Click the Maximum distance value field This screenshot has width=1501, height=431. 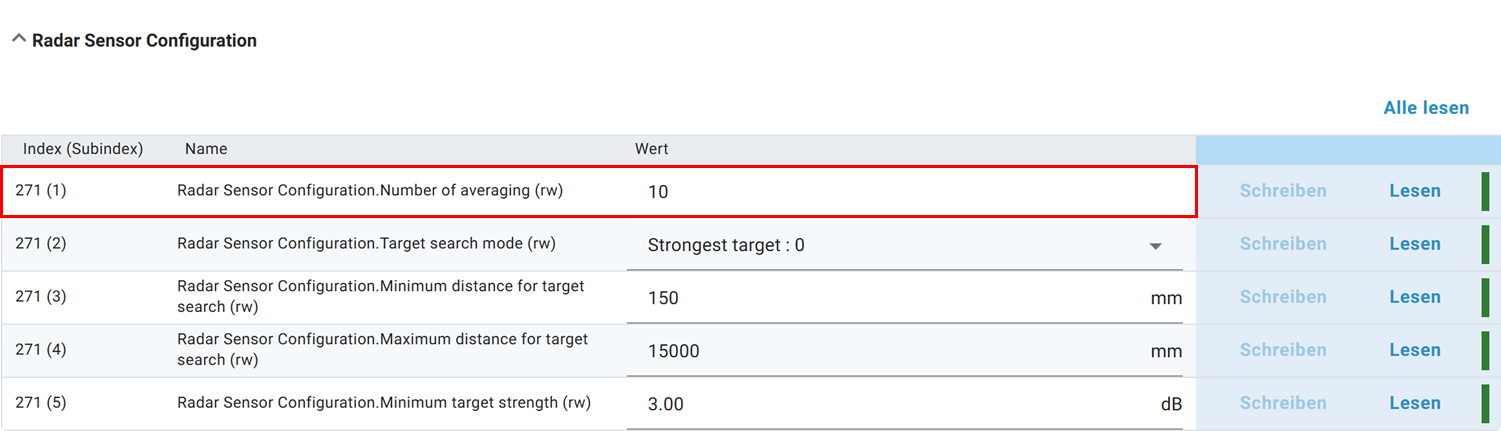[890, 351]
